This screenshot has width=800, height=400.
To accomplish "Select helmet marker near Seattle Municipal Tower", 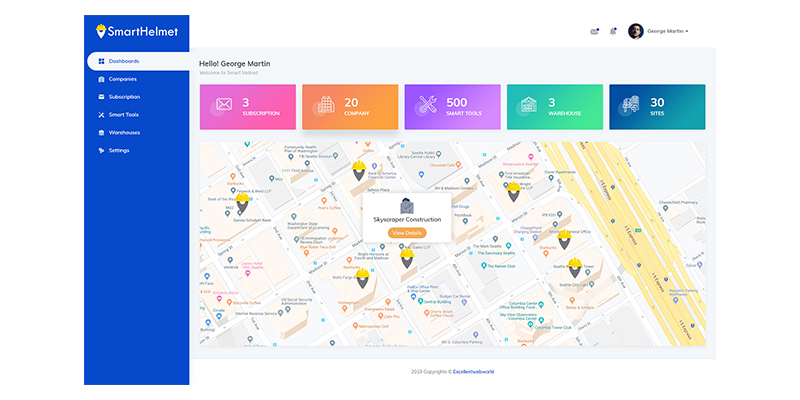I will click(x=575, y=268).
